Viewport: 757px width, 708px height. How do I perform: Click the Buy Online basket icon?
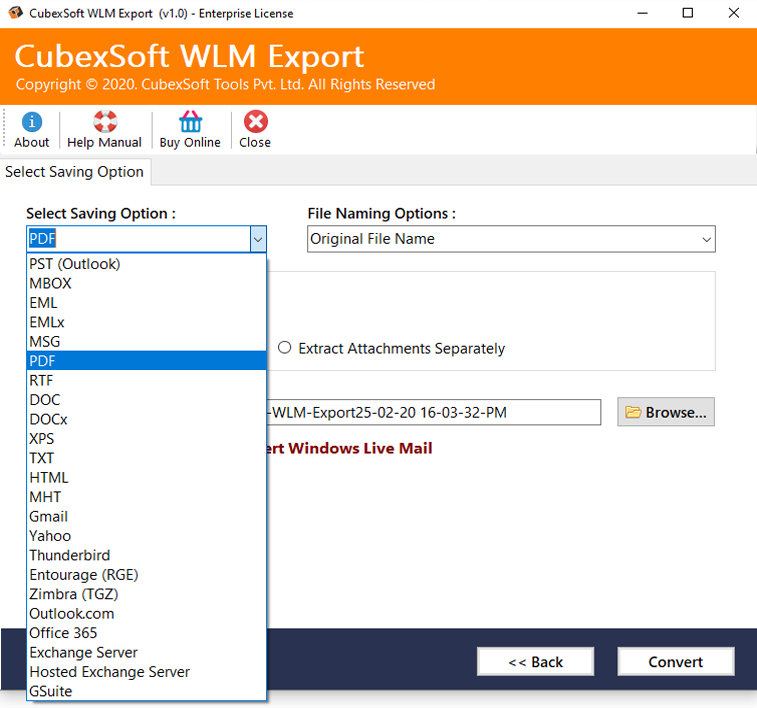point(190,122)
